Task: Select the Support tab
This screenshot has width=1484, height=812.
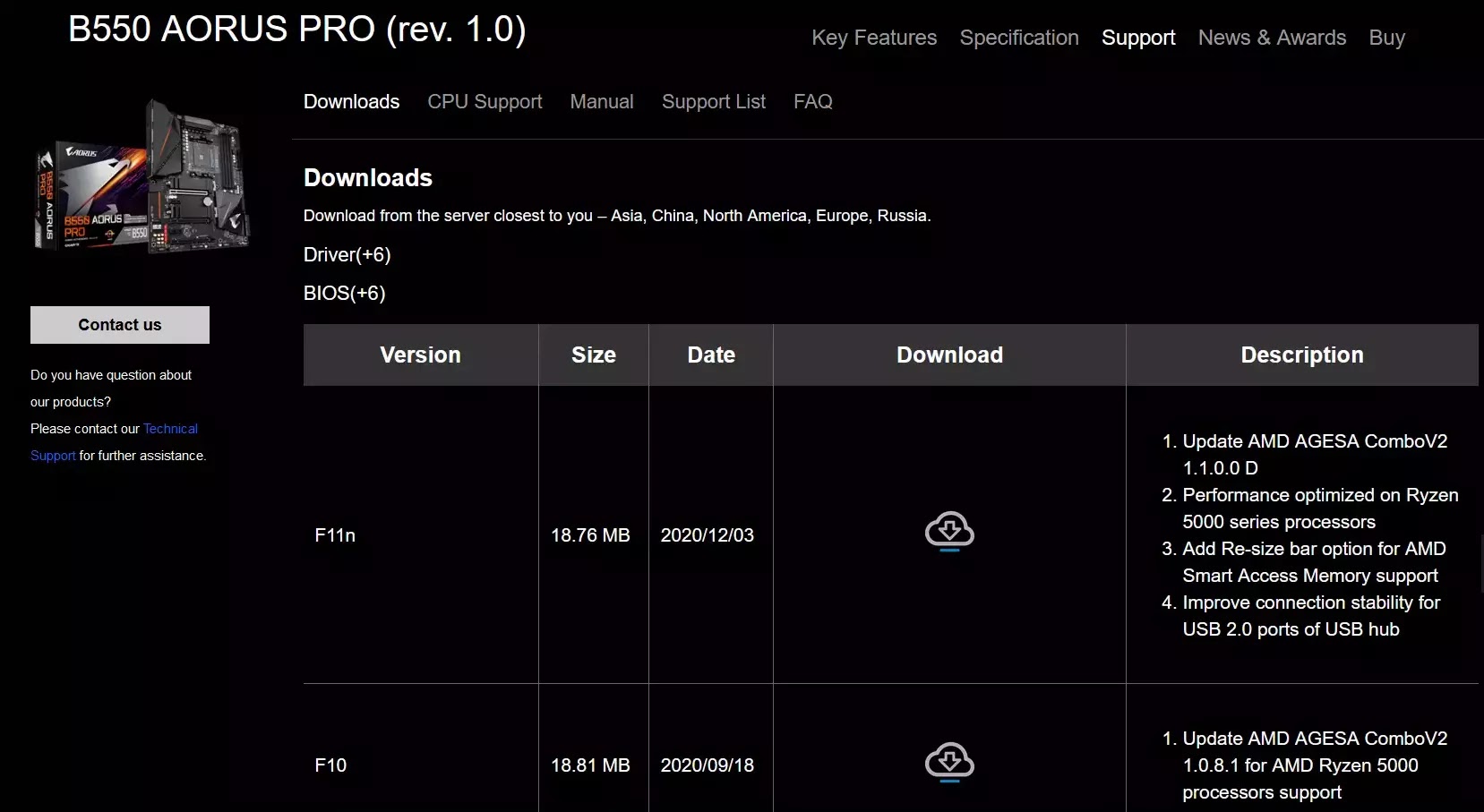Action: point(1138,38)
